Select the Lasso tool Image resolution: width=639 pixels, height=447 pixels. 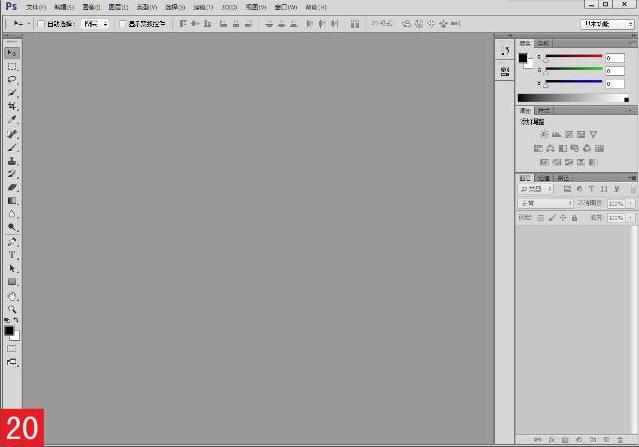coord(12,80)
